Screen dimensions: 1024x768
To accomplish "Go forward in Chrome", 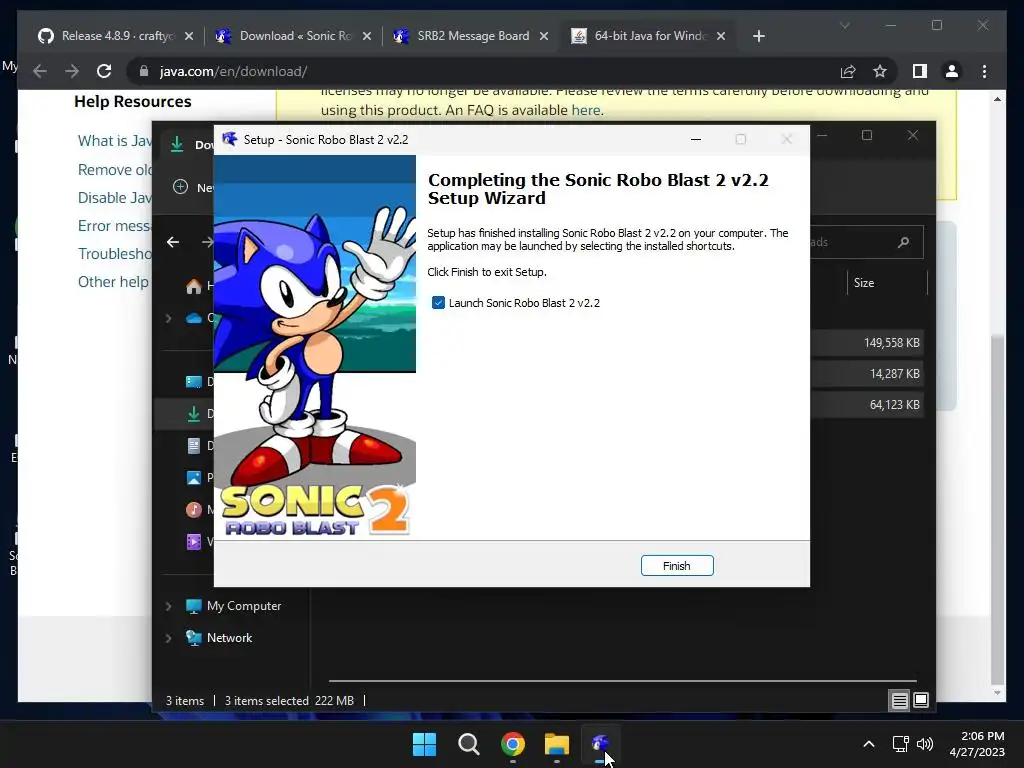I will point(72,71).
